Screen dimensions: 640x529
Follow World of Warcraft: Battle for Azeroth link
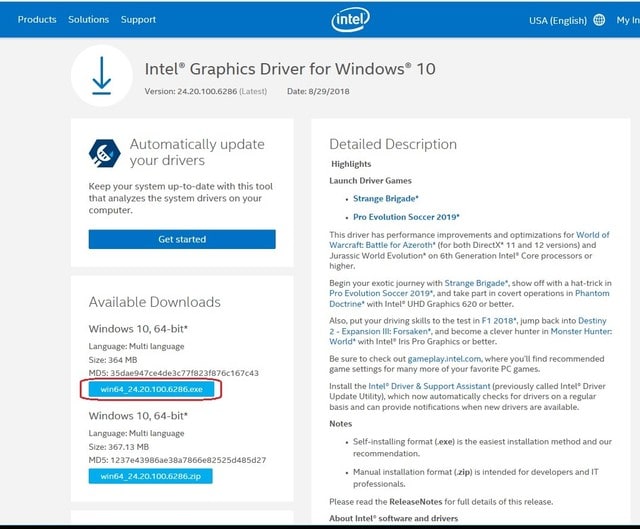[469, 240]
